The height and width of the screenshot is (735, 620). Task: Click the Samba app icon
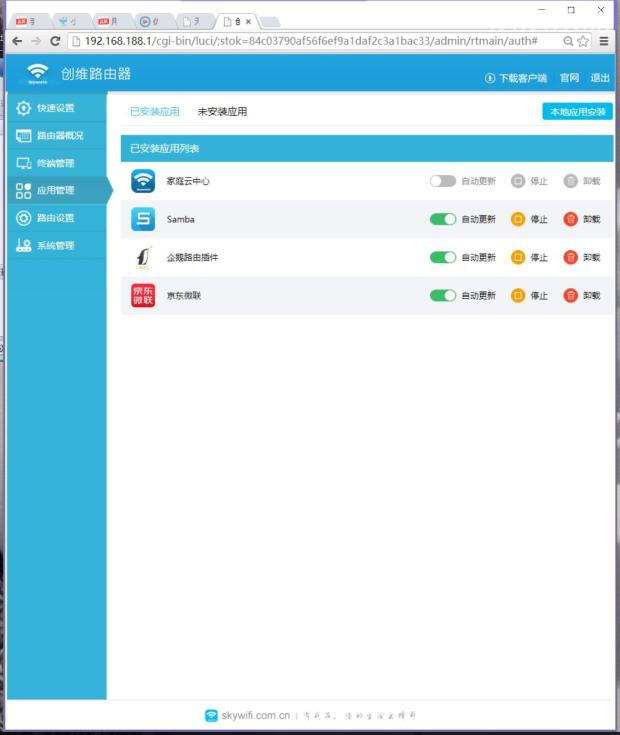click(x=143, y=219)
